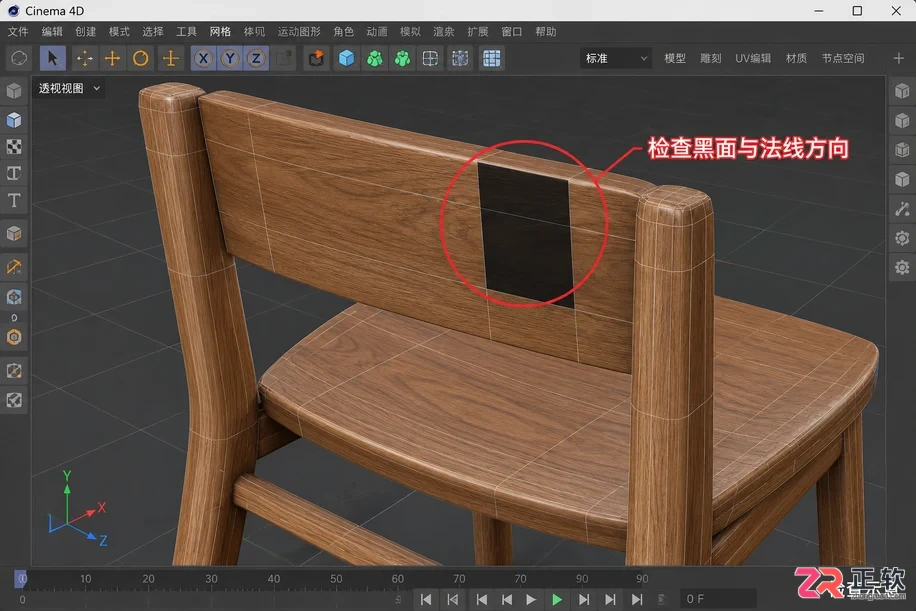The width and height of the screenshot is (916, 611).
Task: Click the blue grid table toolbar icon
Action: coord(492,58)
